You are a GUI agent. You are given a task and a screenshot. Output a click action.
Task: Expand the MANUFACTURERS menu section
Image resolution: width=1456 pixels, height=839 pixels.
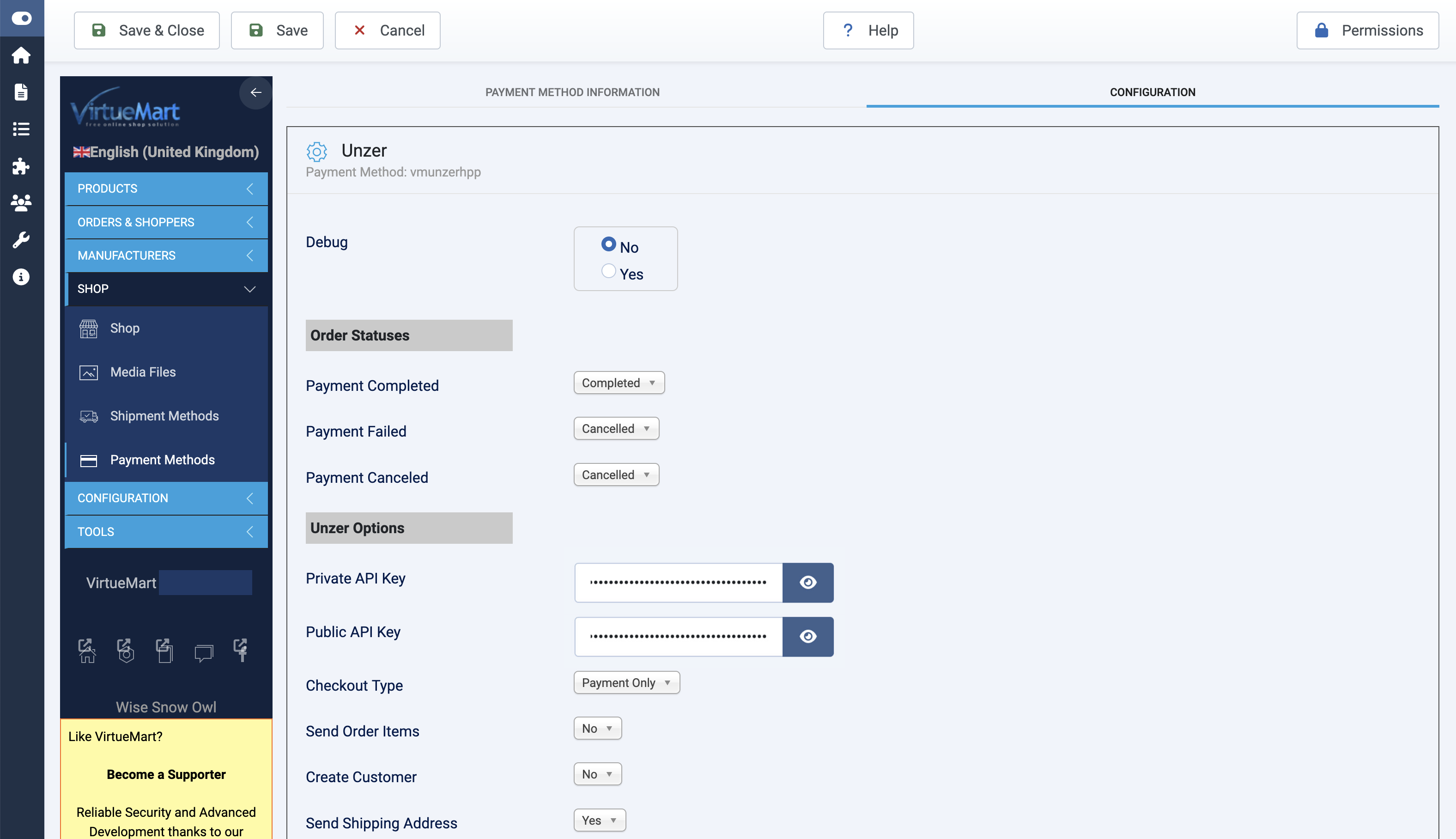166,255
